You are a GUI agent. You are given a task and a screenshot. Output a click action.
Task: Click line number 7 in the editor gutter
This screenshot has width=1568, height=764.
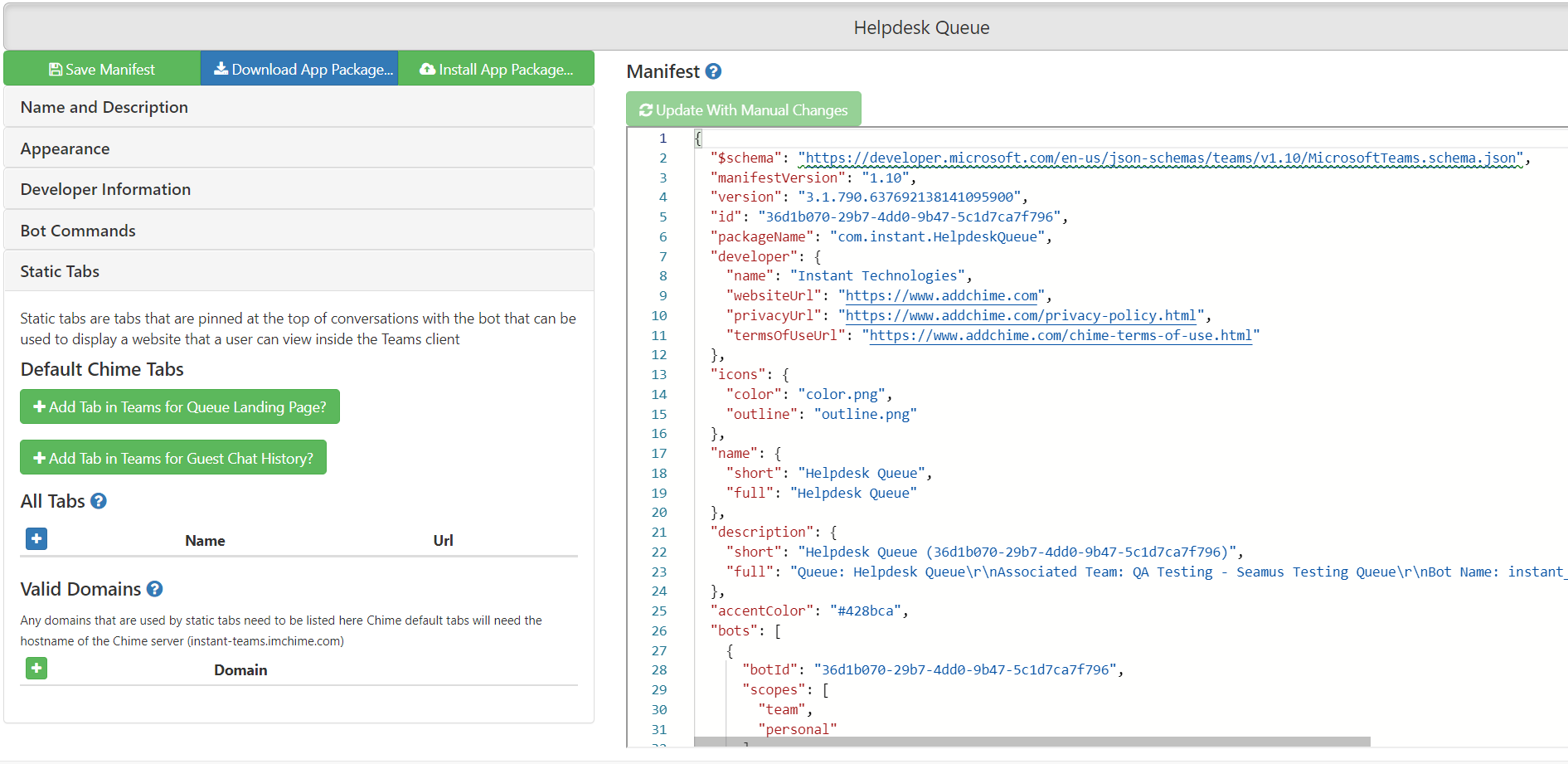point(663,256)
